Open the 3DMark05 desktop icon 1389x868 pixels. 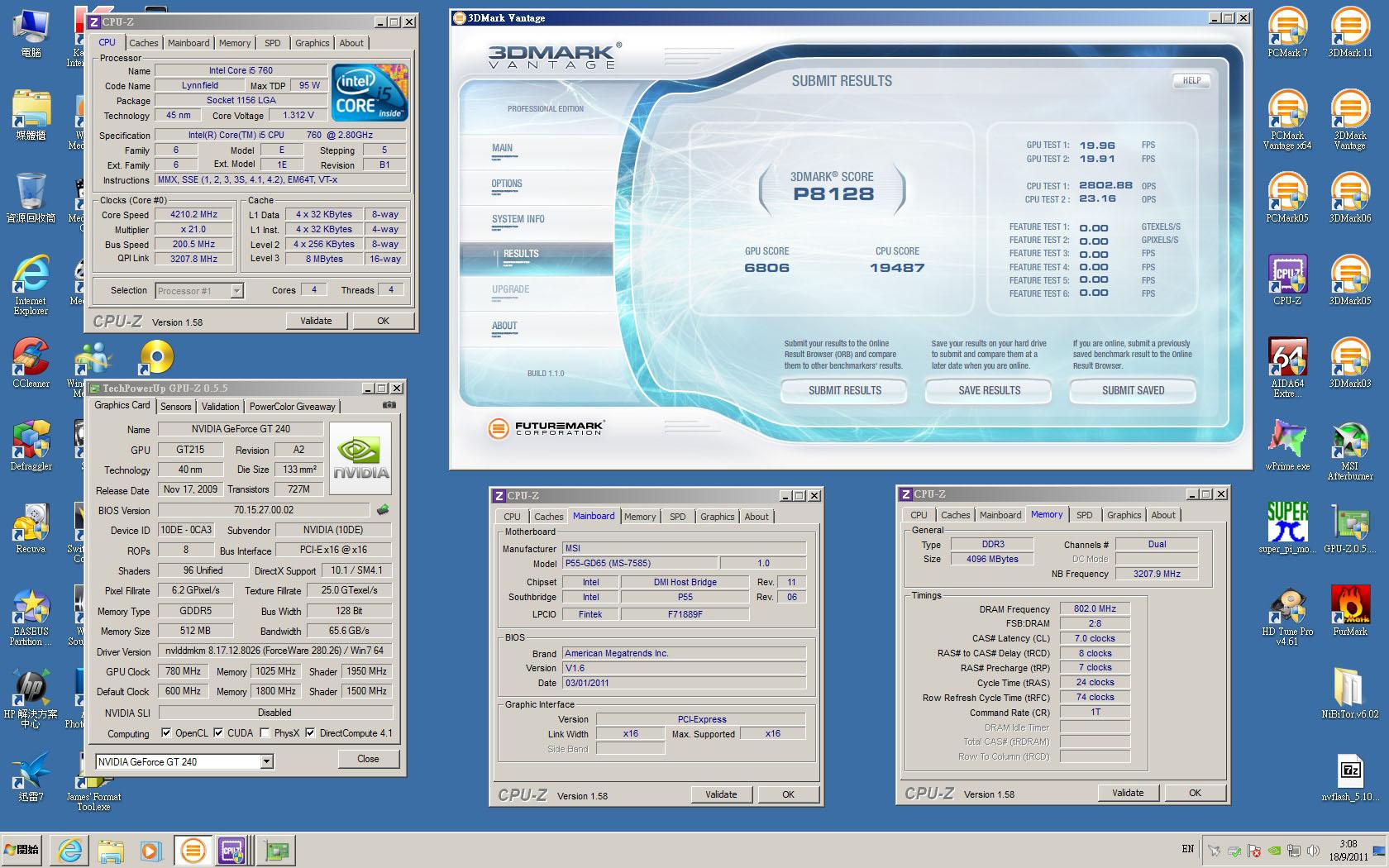(1349, 280)
